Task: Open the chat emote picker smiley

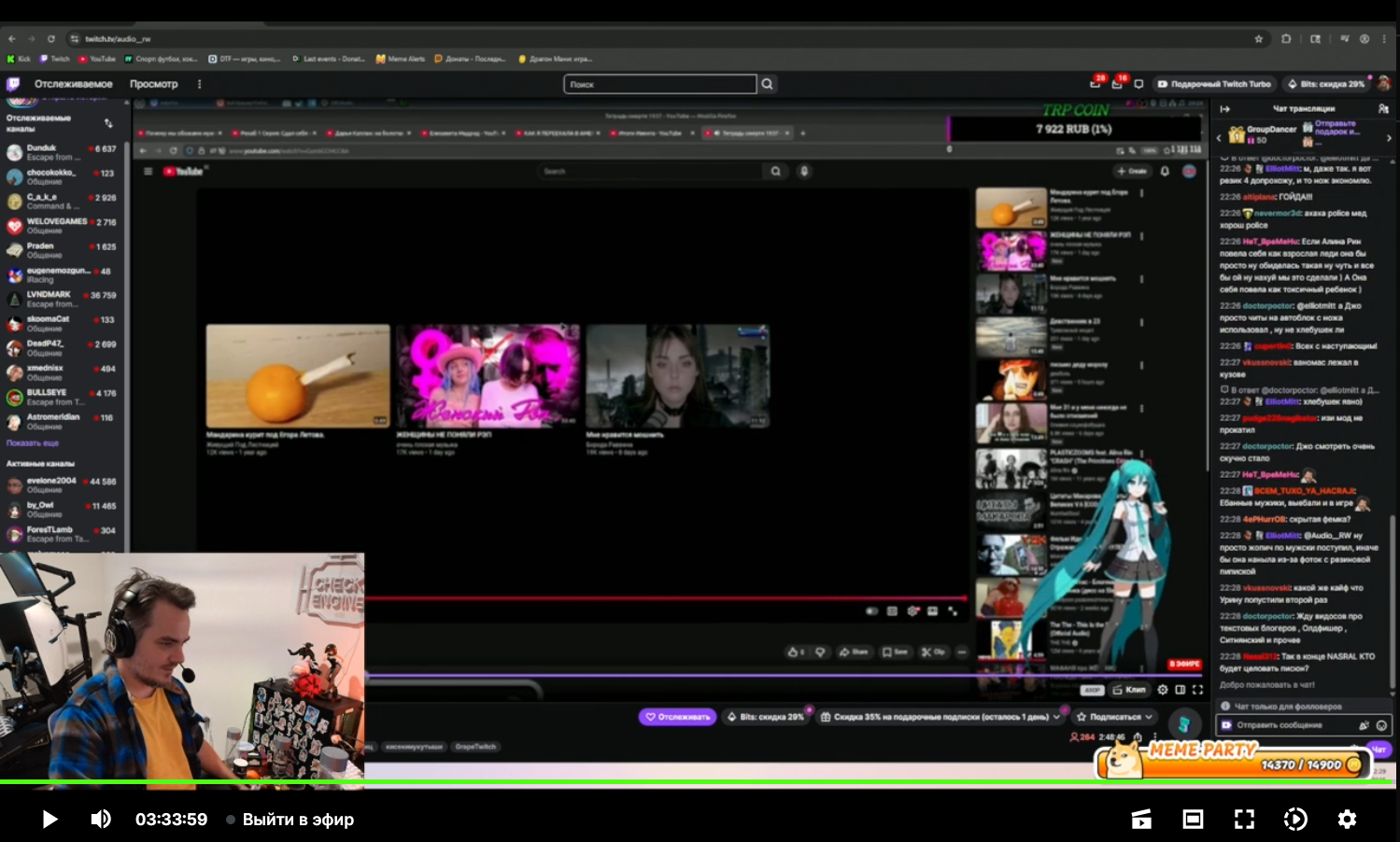Action: coord(1381,725)
